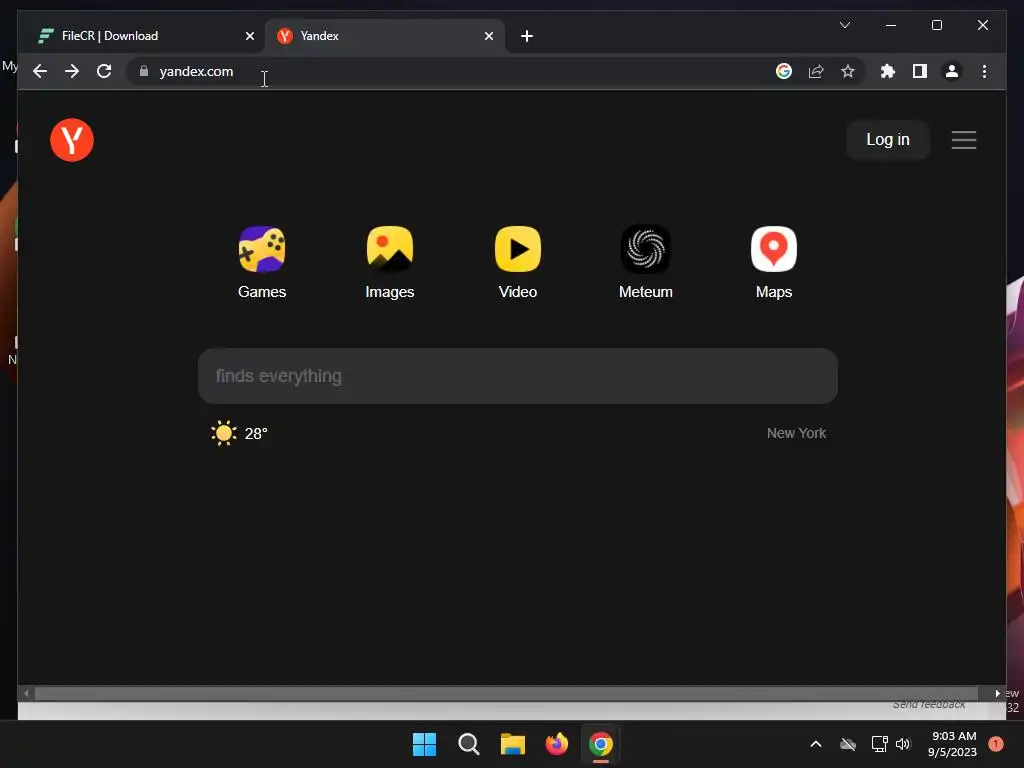Open the notification badge
This screenshot has height=768, width=1024.
click(x=995, y=743)
